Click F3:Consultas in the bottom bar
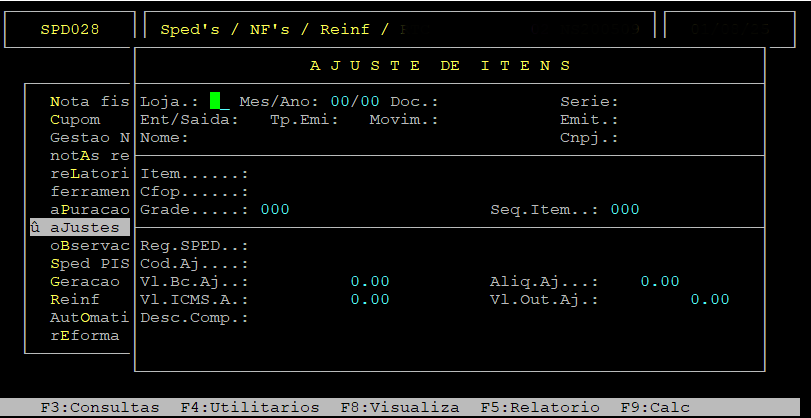The image size is (811, 418). coord(100,408)
